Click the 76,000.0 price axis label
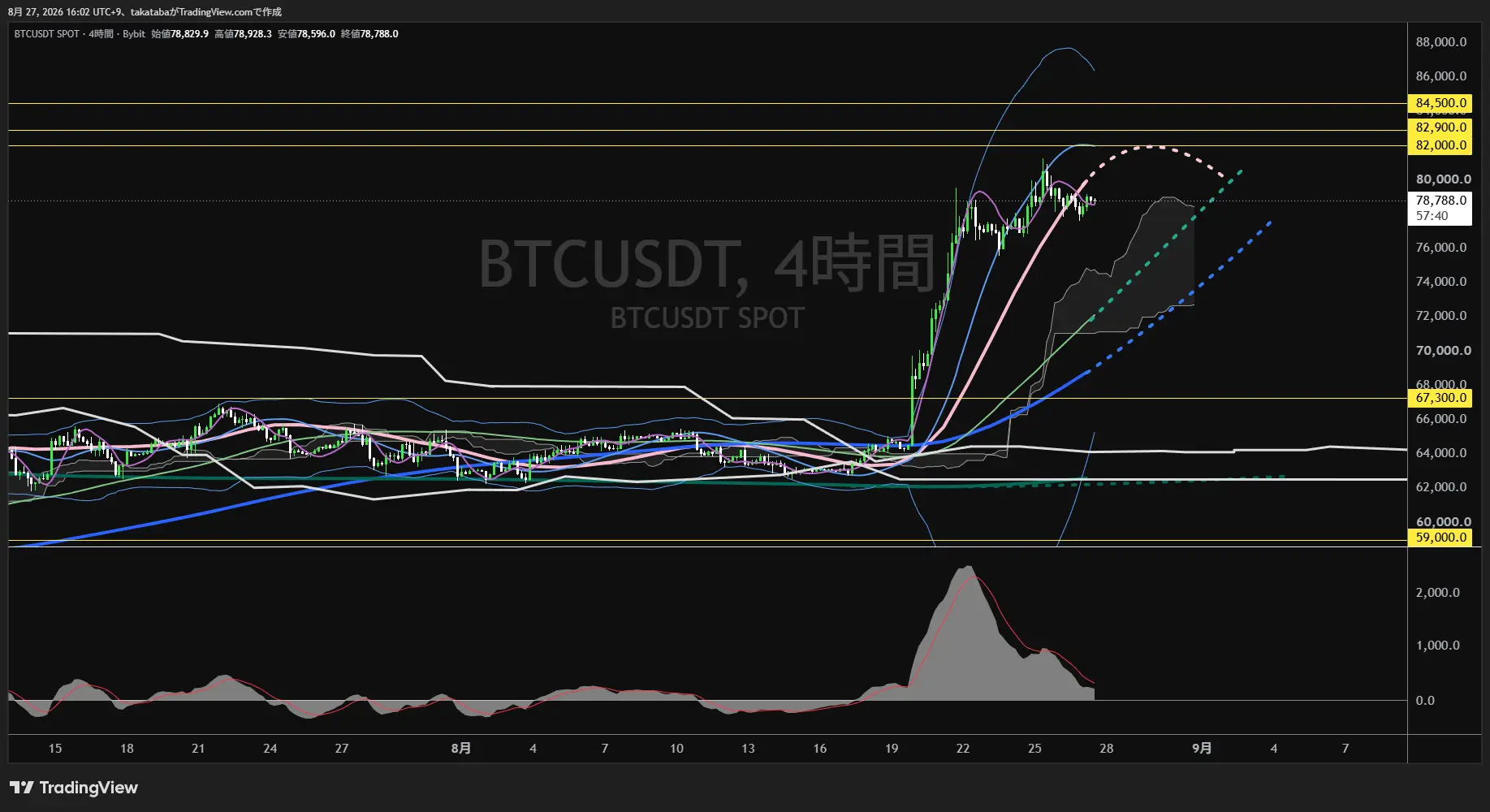Viewport: 1490px width, 812px height. (x=1440, y=248)
